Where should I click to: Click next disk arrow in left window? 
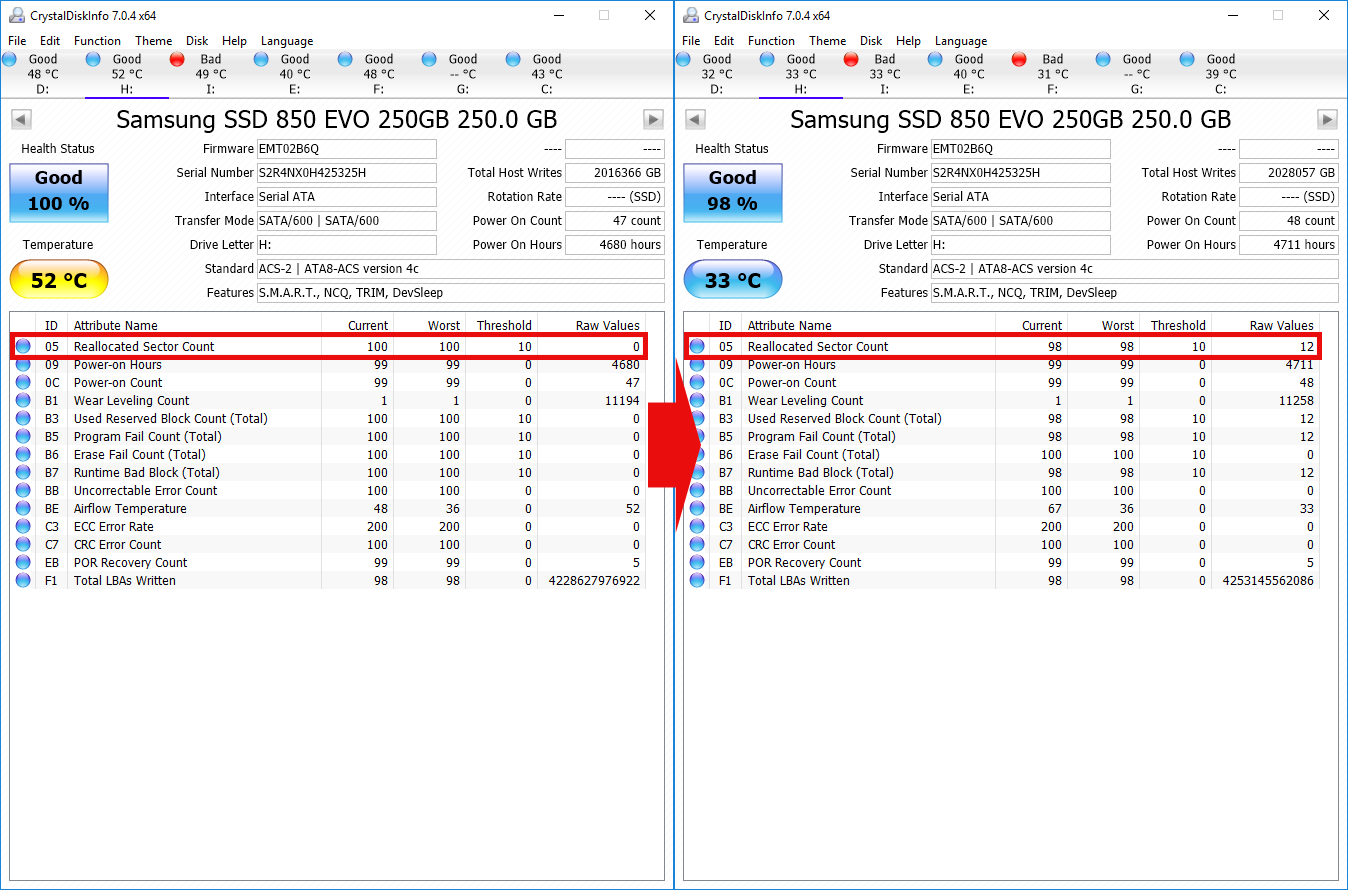pyautogui.click(x=653, y=120)
